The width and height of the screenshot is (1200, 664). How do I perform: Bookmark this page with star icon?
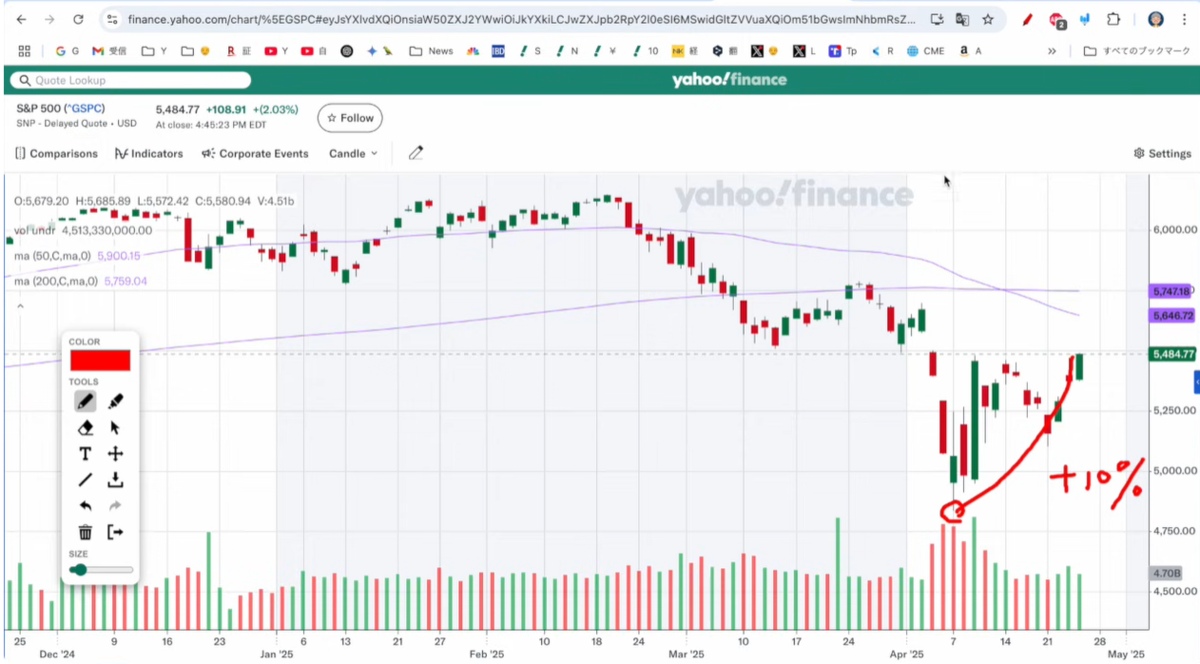point(988,19)
